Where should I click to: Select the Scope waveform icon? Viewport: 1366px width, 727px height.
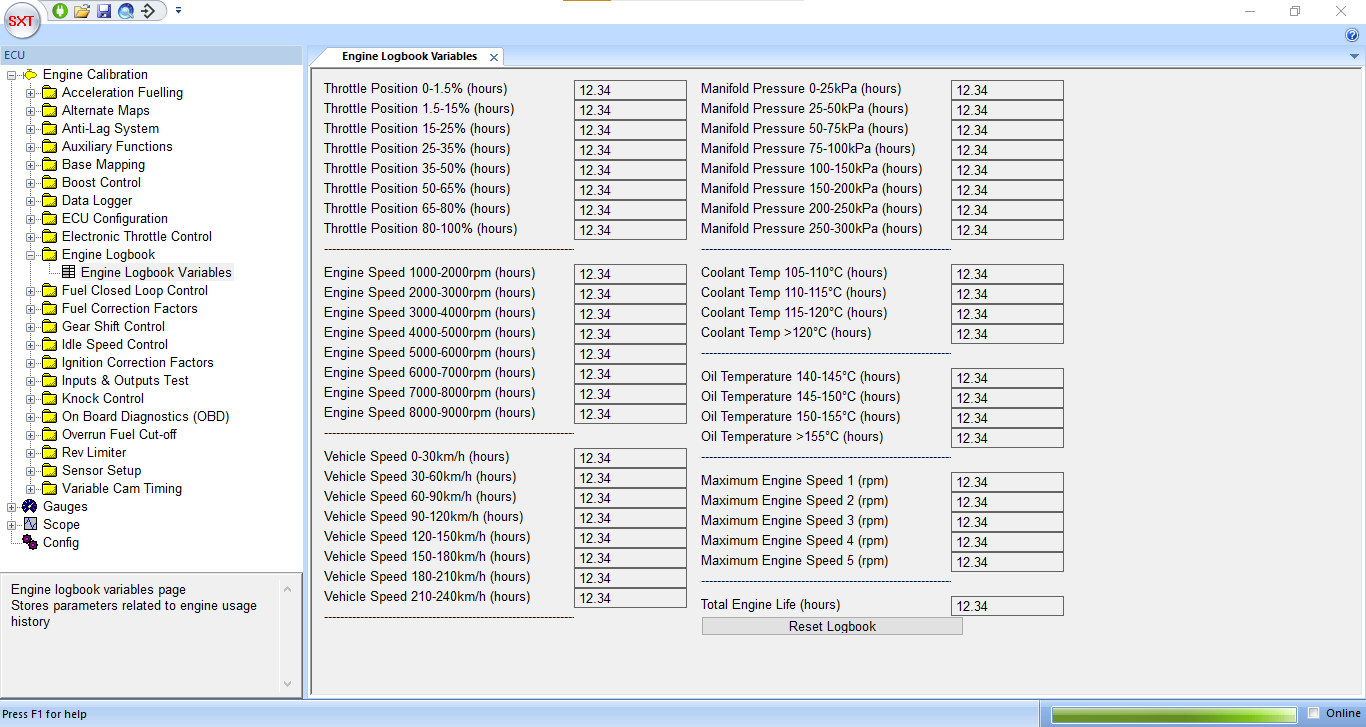tap(30, 525)
